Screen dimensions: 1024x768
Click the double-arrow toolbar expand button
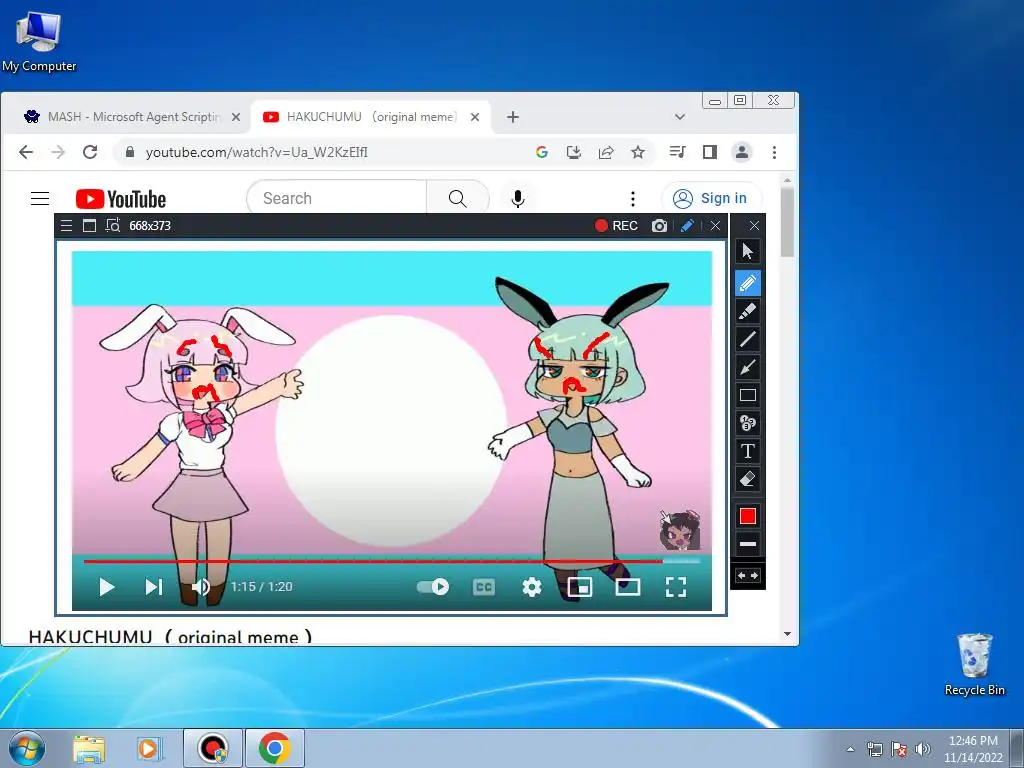tap(748, 575)
